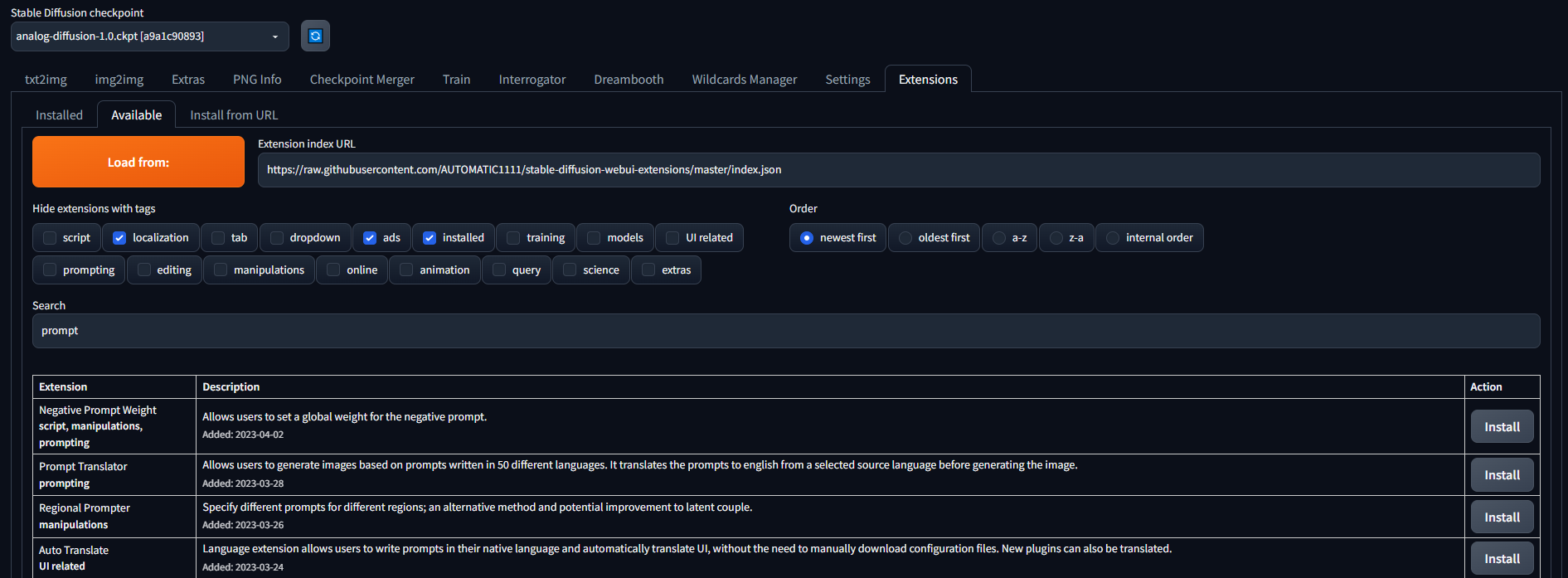
Task: Uncheck the localization tag checkbox
Action: [x=119, y=238]
